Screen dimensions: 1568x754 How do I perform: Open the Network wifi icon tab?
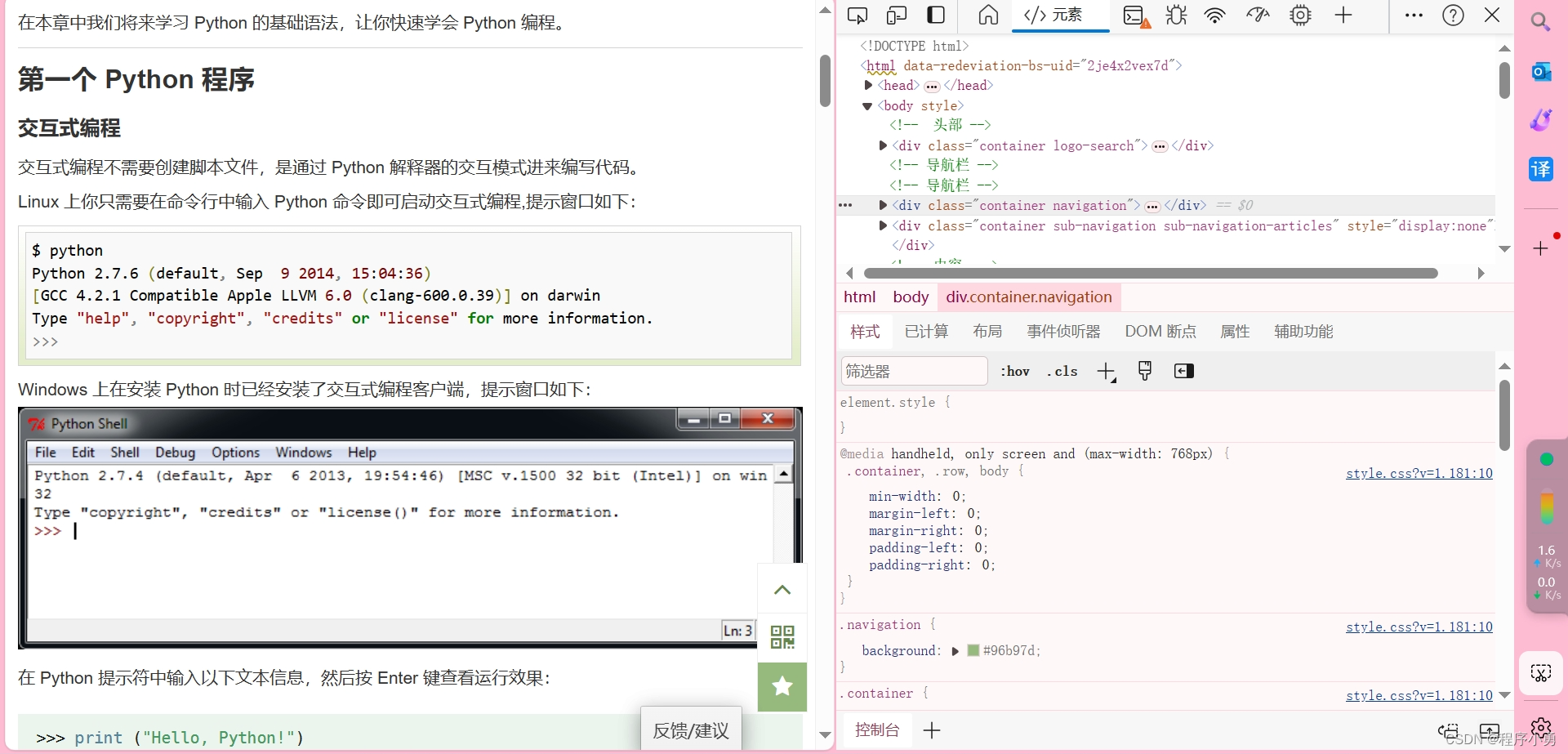pyautogui.click(x=1215, y=16)
